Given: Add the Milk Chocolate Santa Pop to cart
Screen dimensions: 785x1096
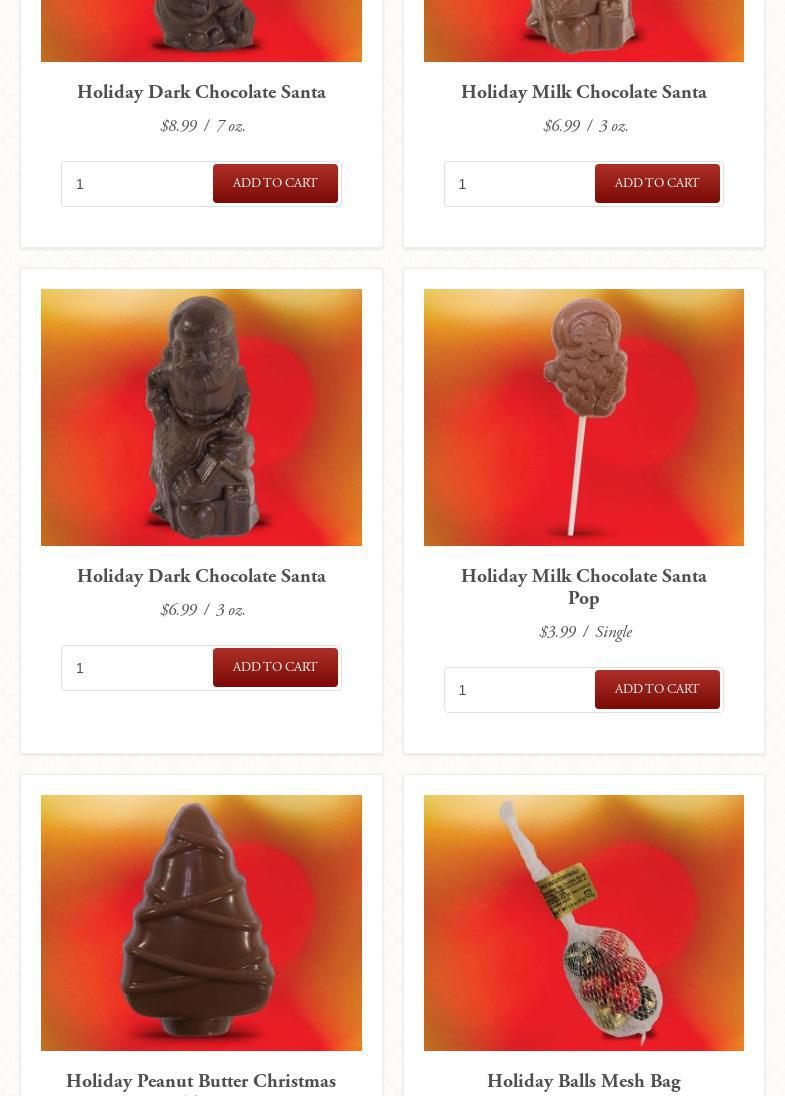Looking at the screenshot, I should [x=657, y=689].
